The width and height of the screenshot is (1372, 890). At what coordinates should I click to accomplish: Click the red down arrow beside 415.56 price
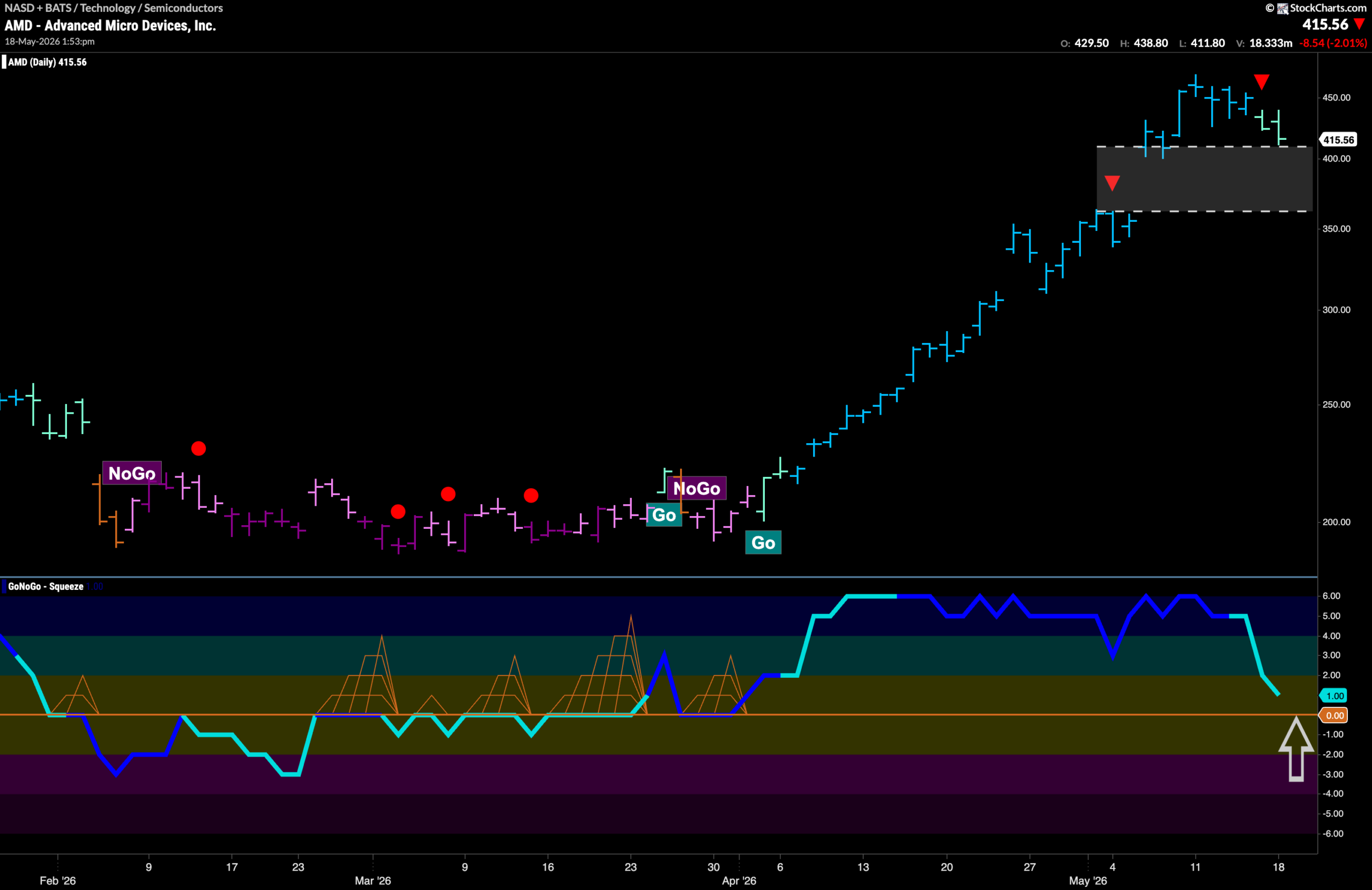point(1359,24)
